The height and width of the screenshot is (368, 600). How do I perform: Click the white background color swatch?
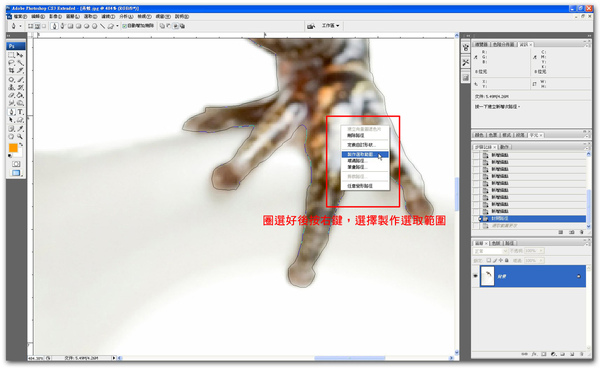(x=20, y=155)
